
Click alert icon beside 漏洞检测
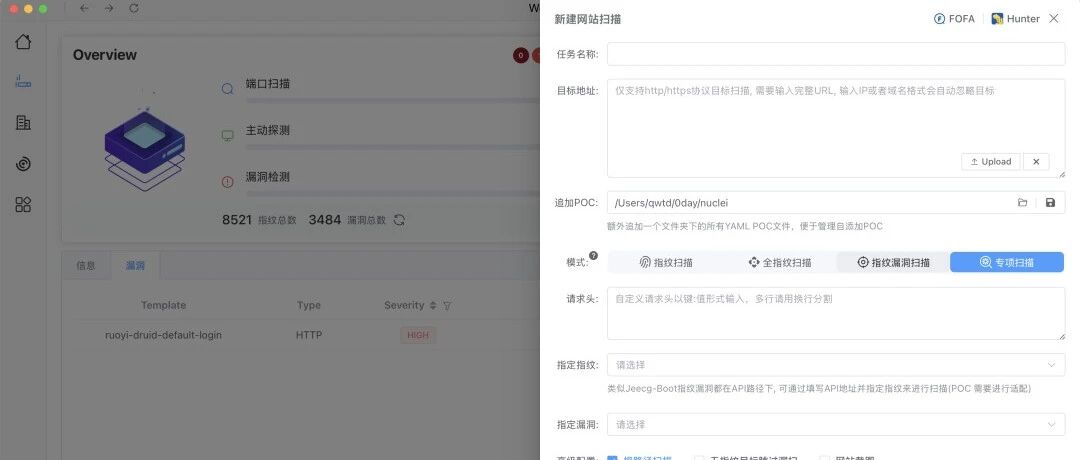click(x=227, y=182)
